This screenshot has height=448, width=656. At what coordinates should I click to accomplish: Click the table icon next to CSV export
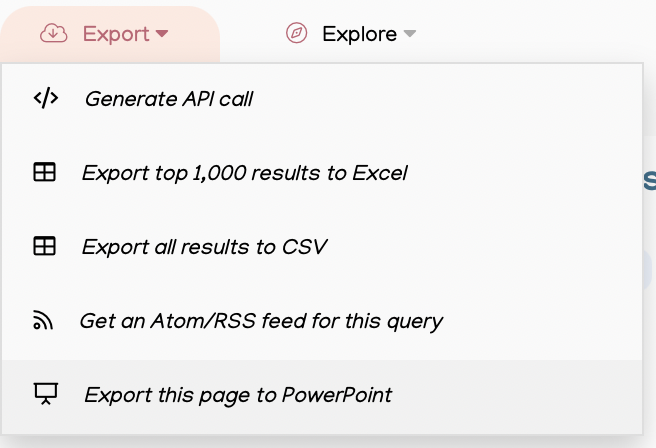click(44, 246)
